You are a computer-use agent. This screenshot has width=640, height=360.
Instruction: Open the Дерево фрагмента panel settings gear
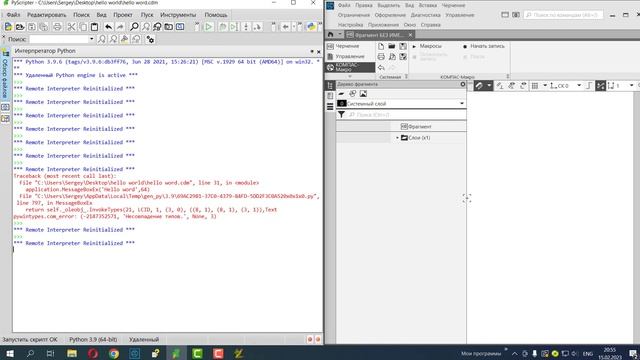tap(462, 84)
